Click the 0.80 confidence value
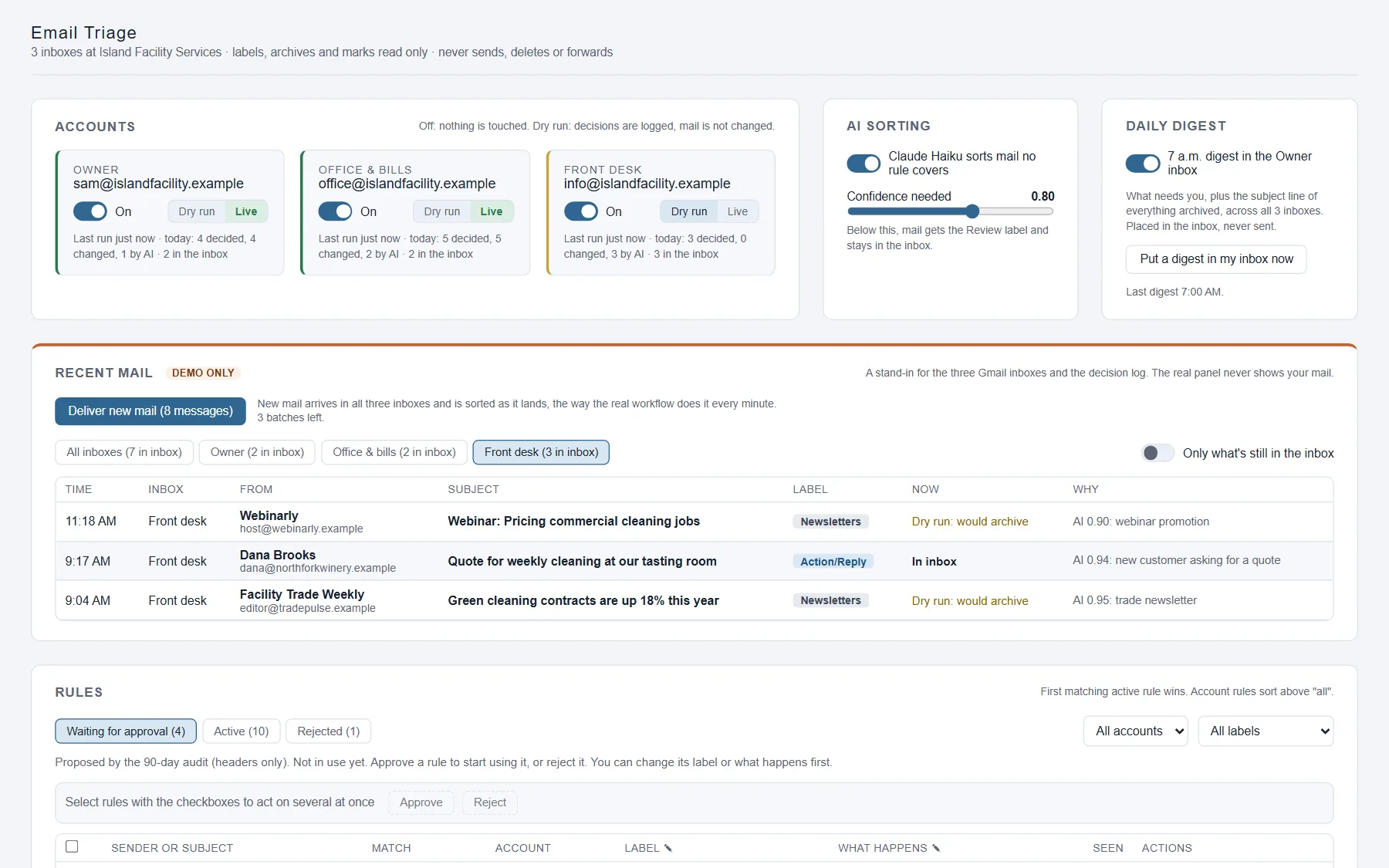Screen dimensions: 1389x868 coord(1043,196)
